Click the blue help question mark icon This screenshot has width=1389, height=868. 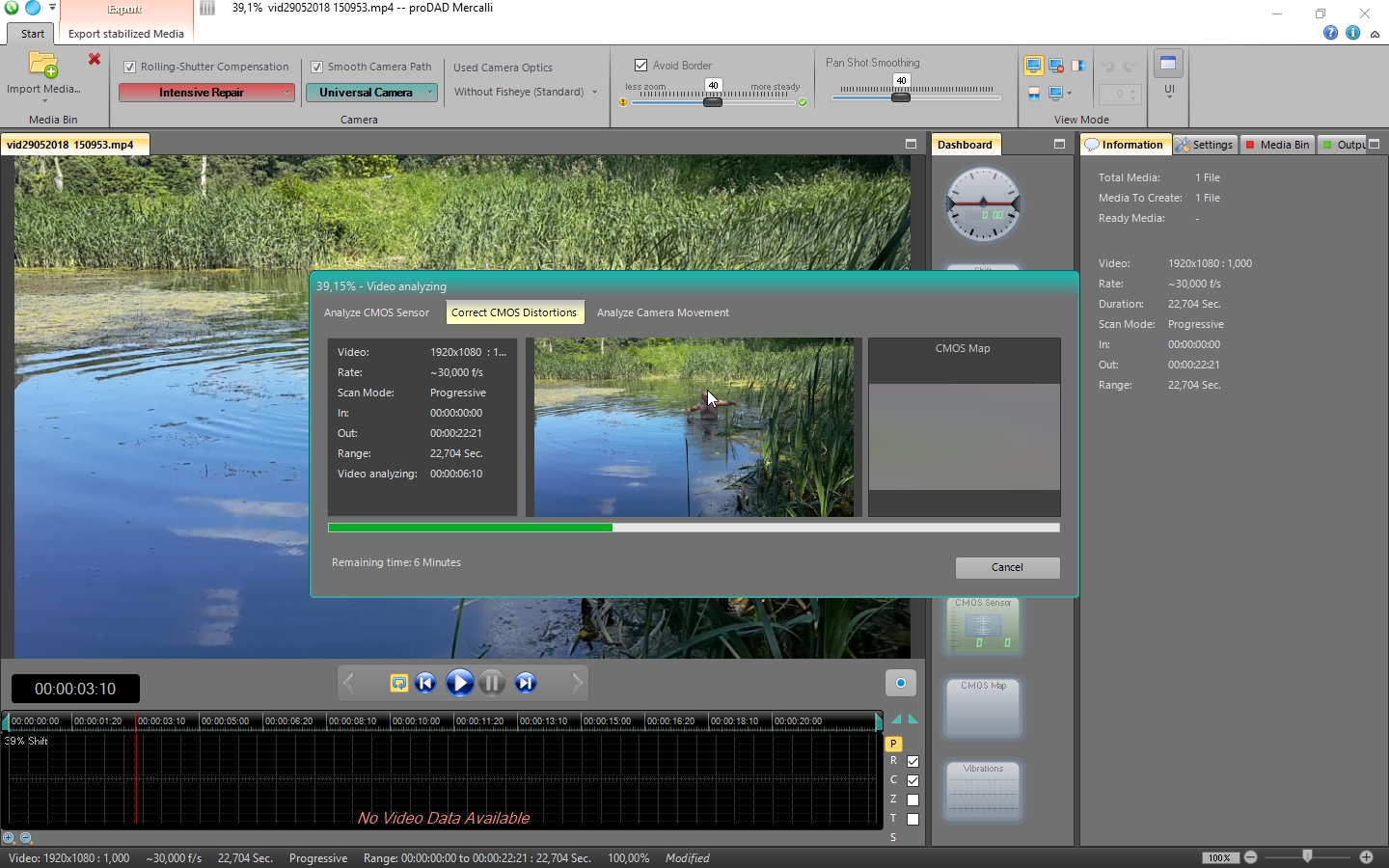(1330, 33)
